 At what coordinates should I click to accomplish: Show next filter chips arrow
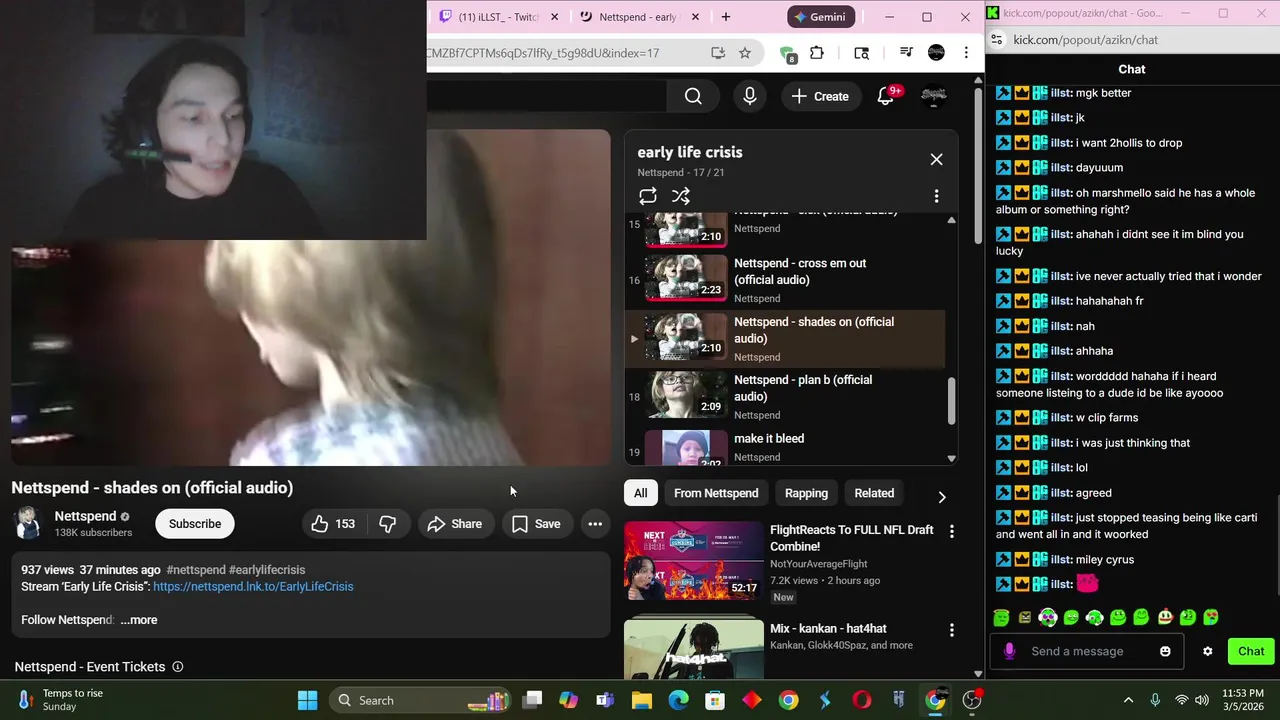[941, 496]
